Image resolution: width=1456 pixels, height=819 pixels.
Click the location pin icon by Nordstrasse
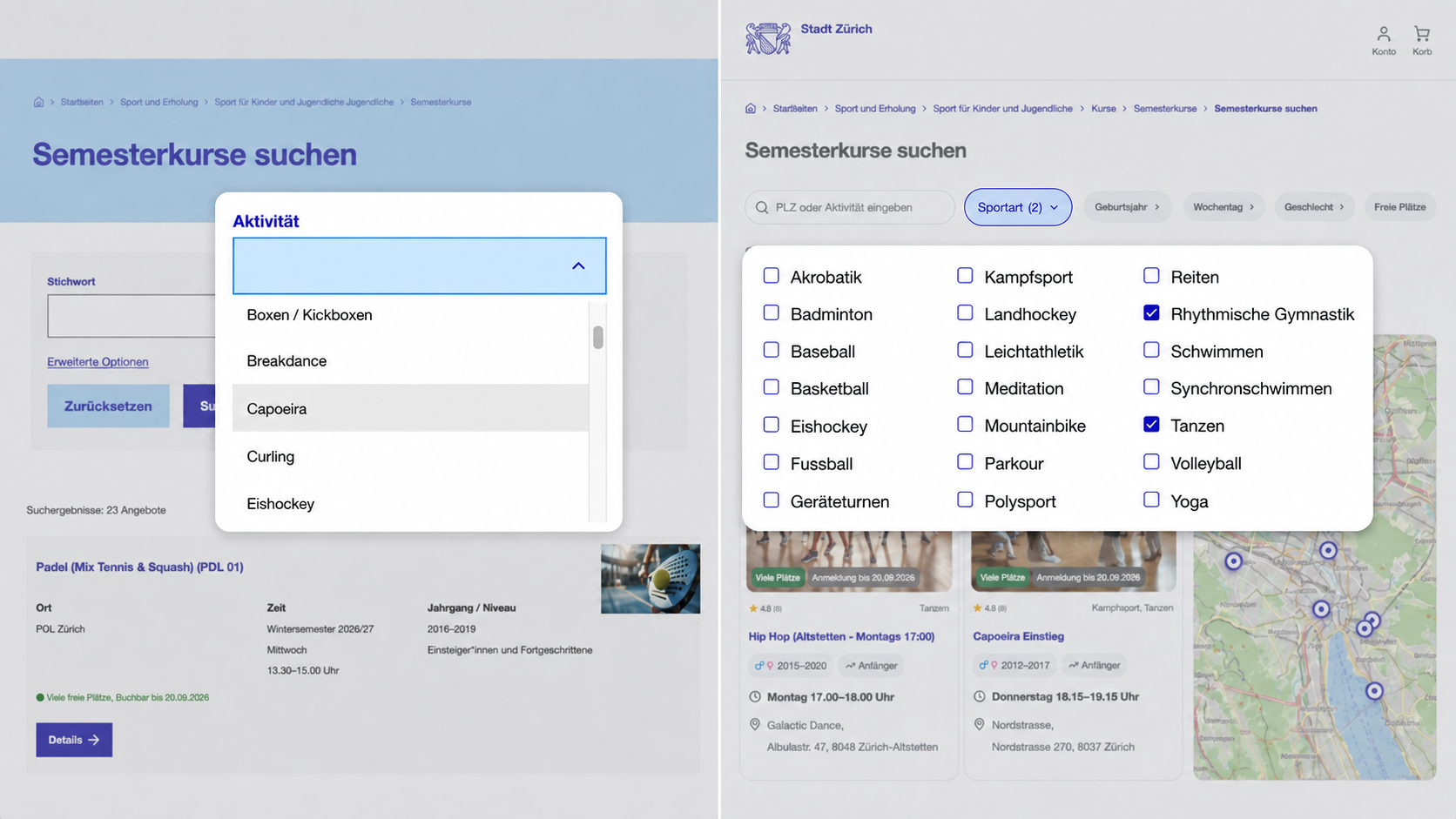(979, 724)
